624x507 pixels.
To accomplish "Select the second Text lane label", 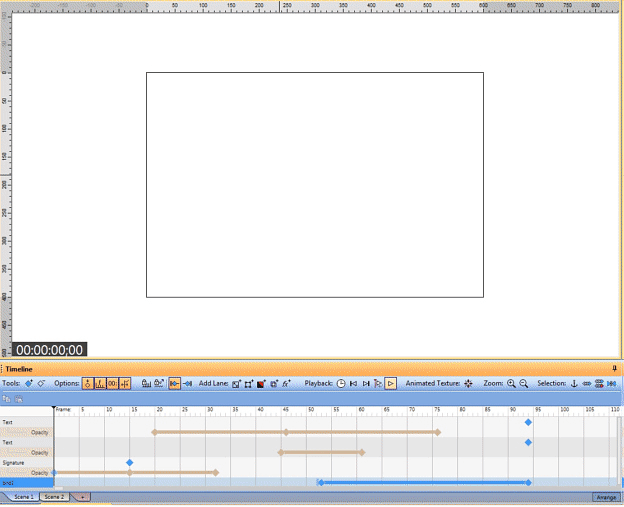I will (x=8, y=443).
